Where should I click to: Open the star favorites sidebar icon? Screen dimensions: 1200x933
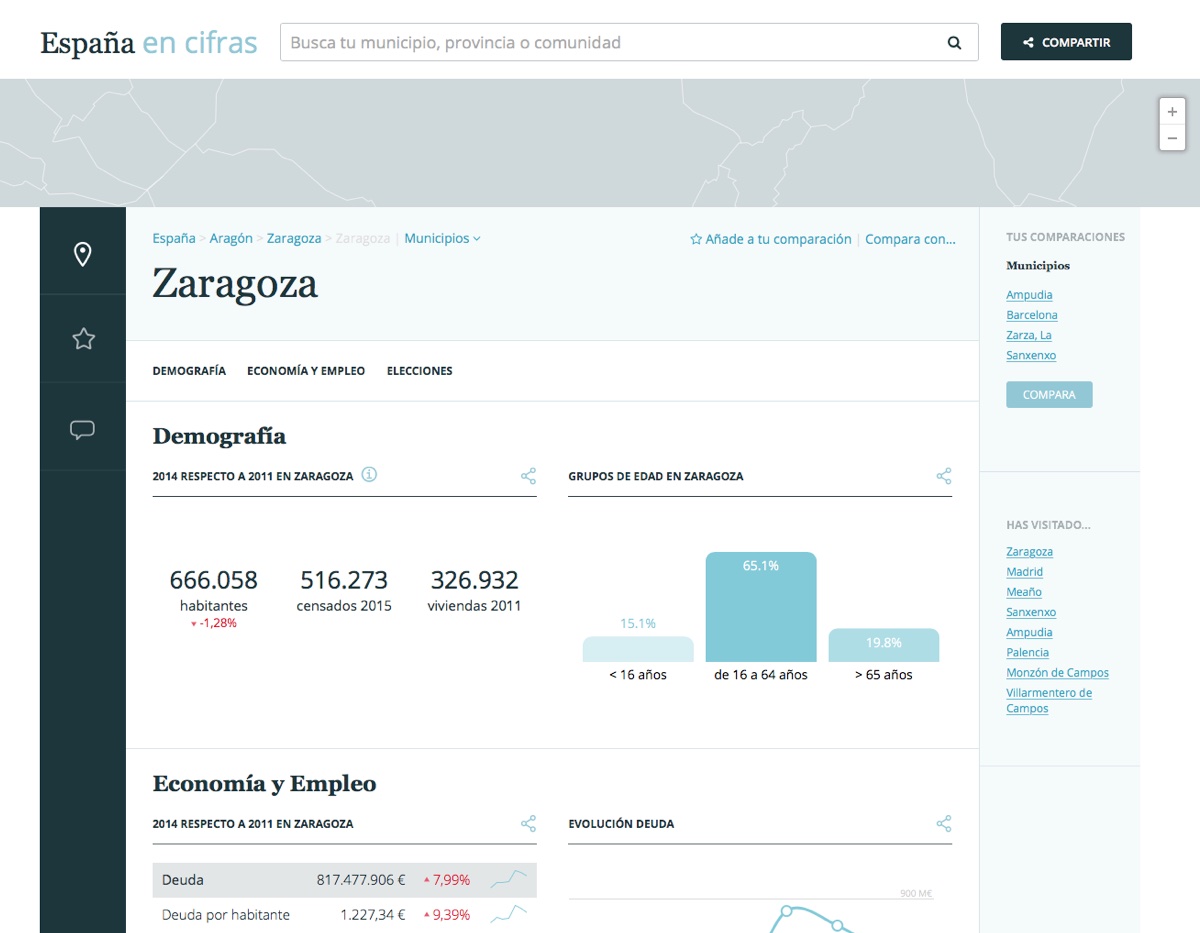tap(83, 339)
